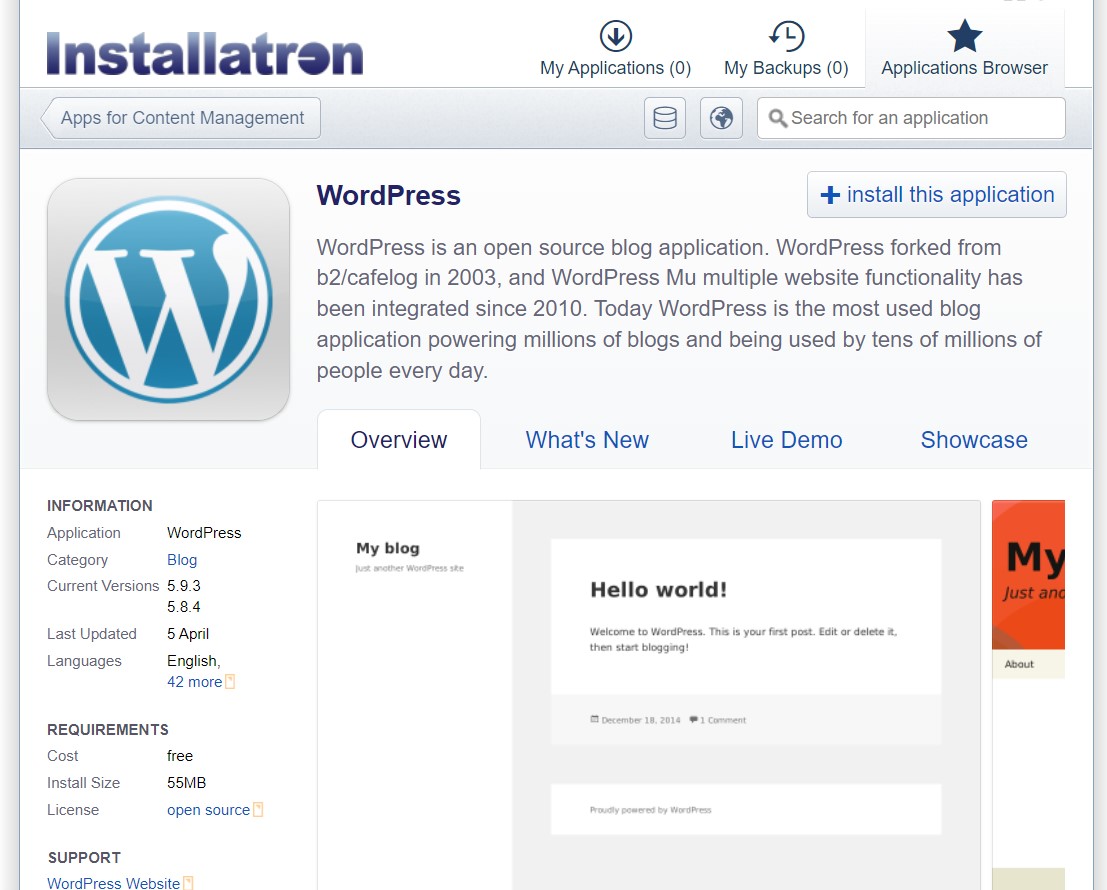1107x890 pixels.
Task: Click the My Applications download icon
Action: pyautogui.click(x=615, y=36)
